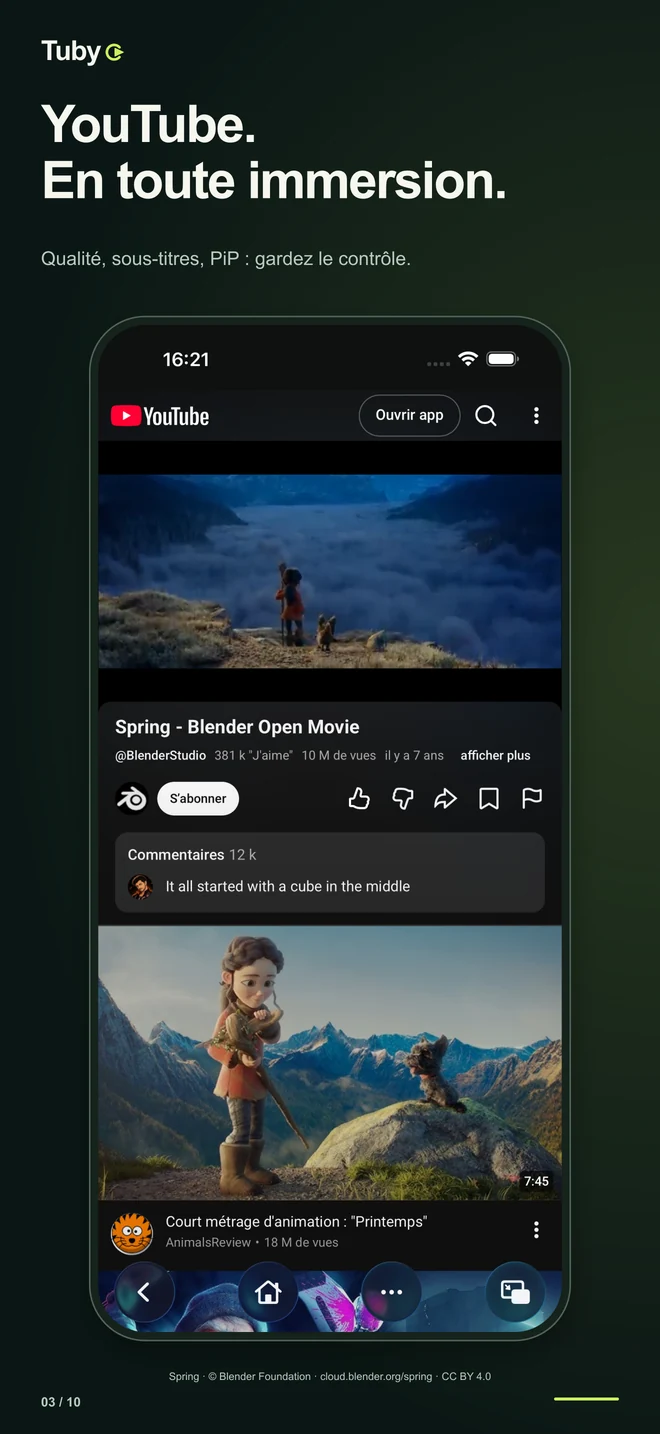The width and height of the screenshot is (660, 1434).
Task: Tap the 03 / 10 page indicator
Action: point(61,1402)
